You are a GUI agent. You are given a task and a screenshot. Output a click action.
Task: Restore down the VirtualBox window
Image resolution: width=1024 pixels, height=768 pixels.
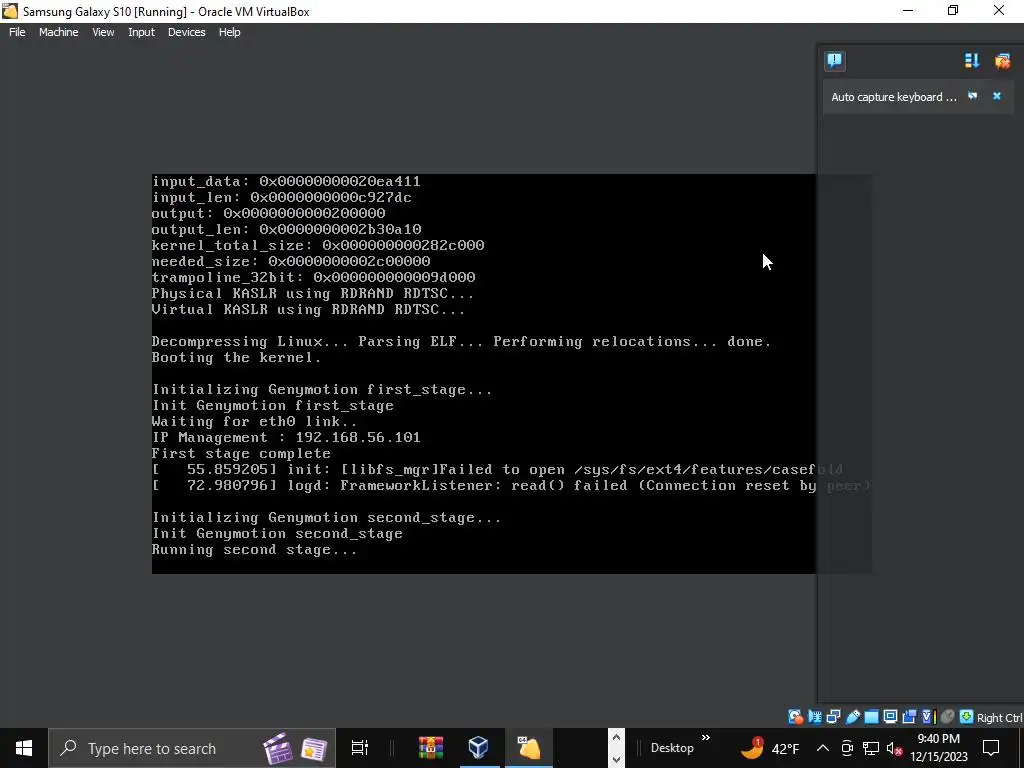point(953,10)
